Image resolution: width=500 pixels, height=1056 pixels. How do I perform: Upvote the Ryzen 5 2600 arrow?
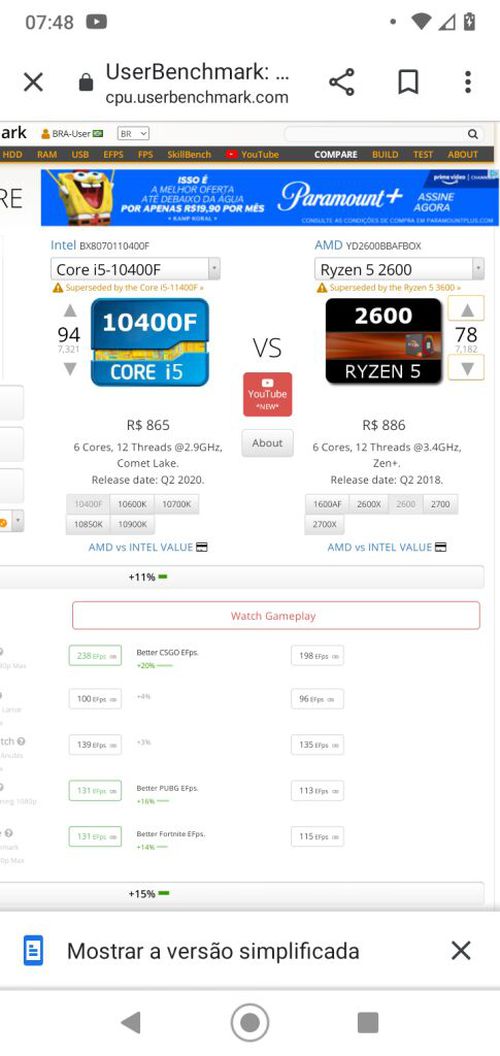click(x=466, y=309)
